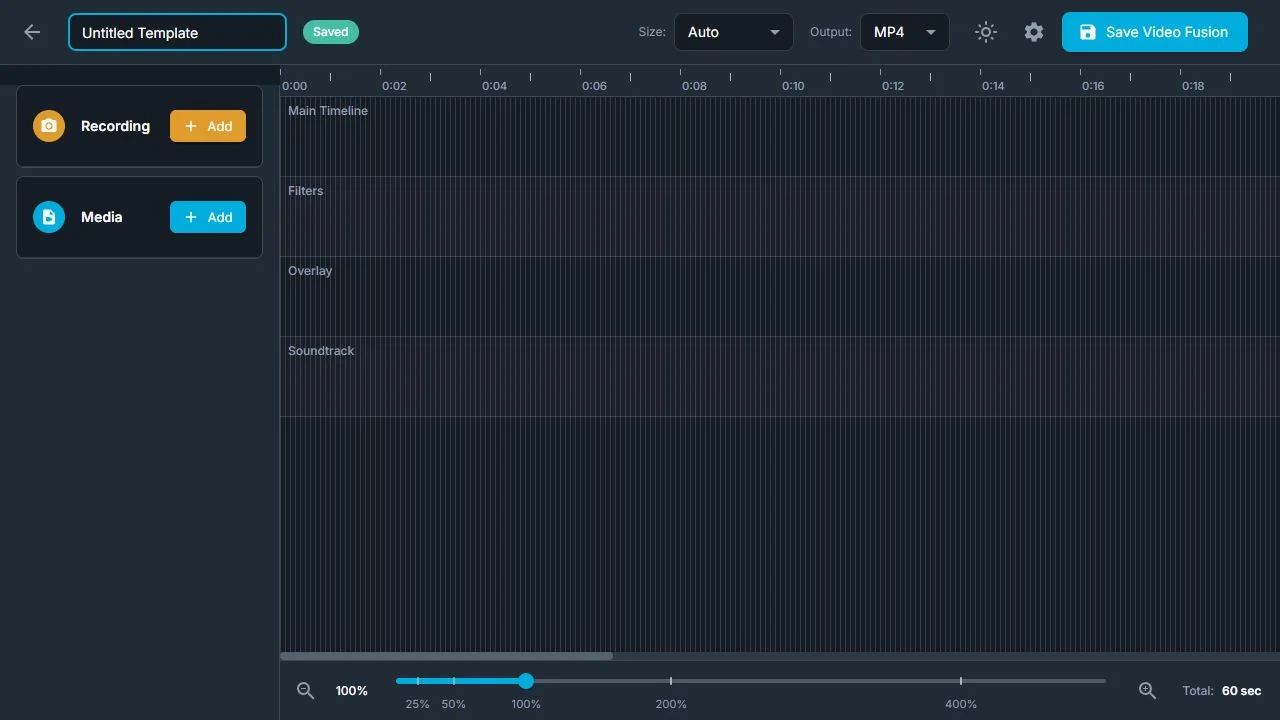This screenshot has width=1280, height=720.
Task: Select the Main Timeline track label
Action: point(328,111)
